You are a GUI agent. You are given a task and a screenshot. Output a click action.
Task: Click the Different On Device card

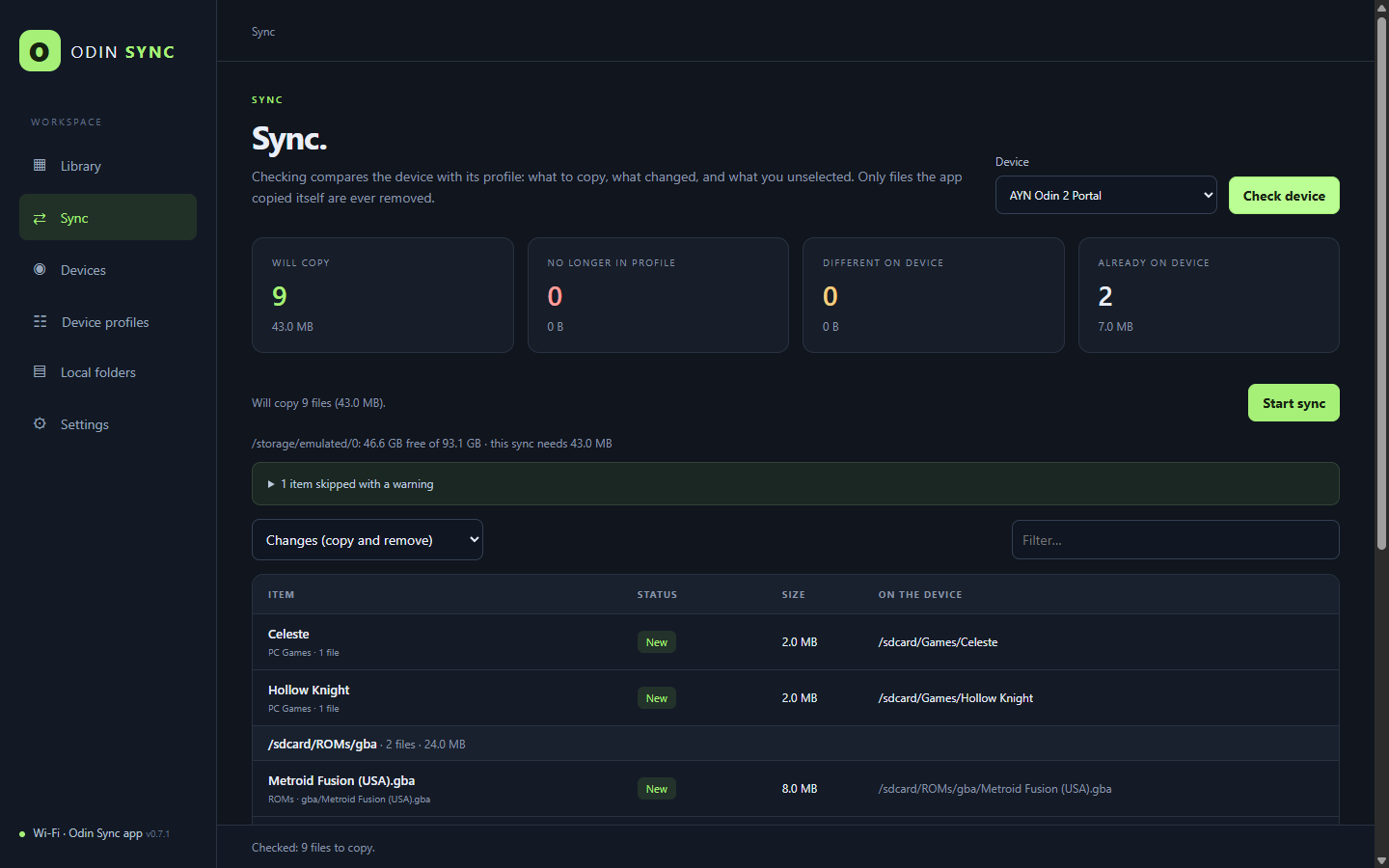coord(933,295)
